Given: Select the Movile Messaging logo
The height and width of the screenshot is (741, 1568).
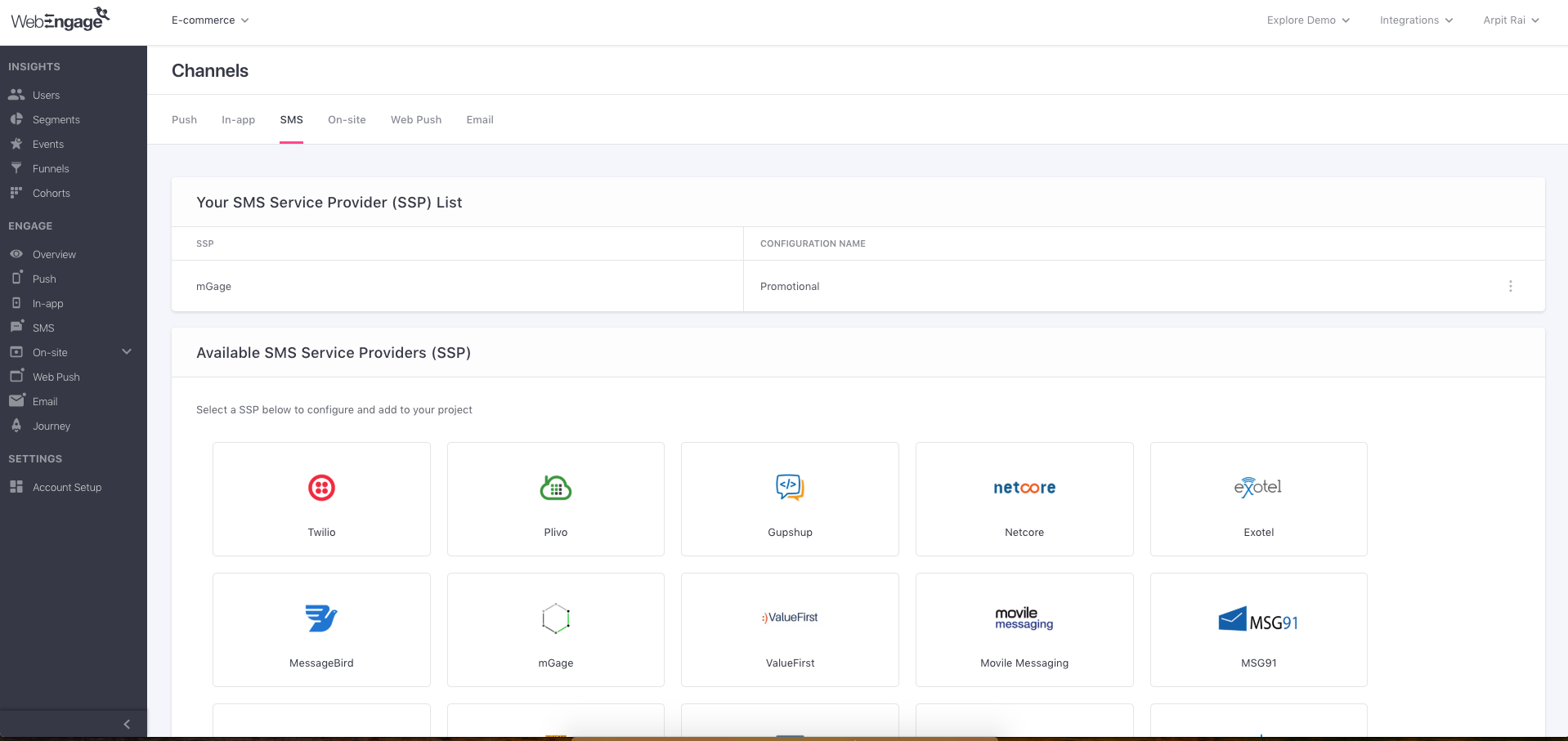Looking at the screenshot, I should (x=1024, y=618).
